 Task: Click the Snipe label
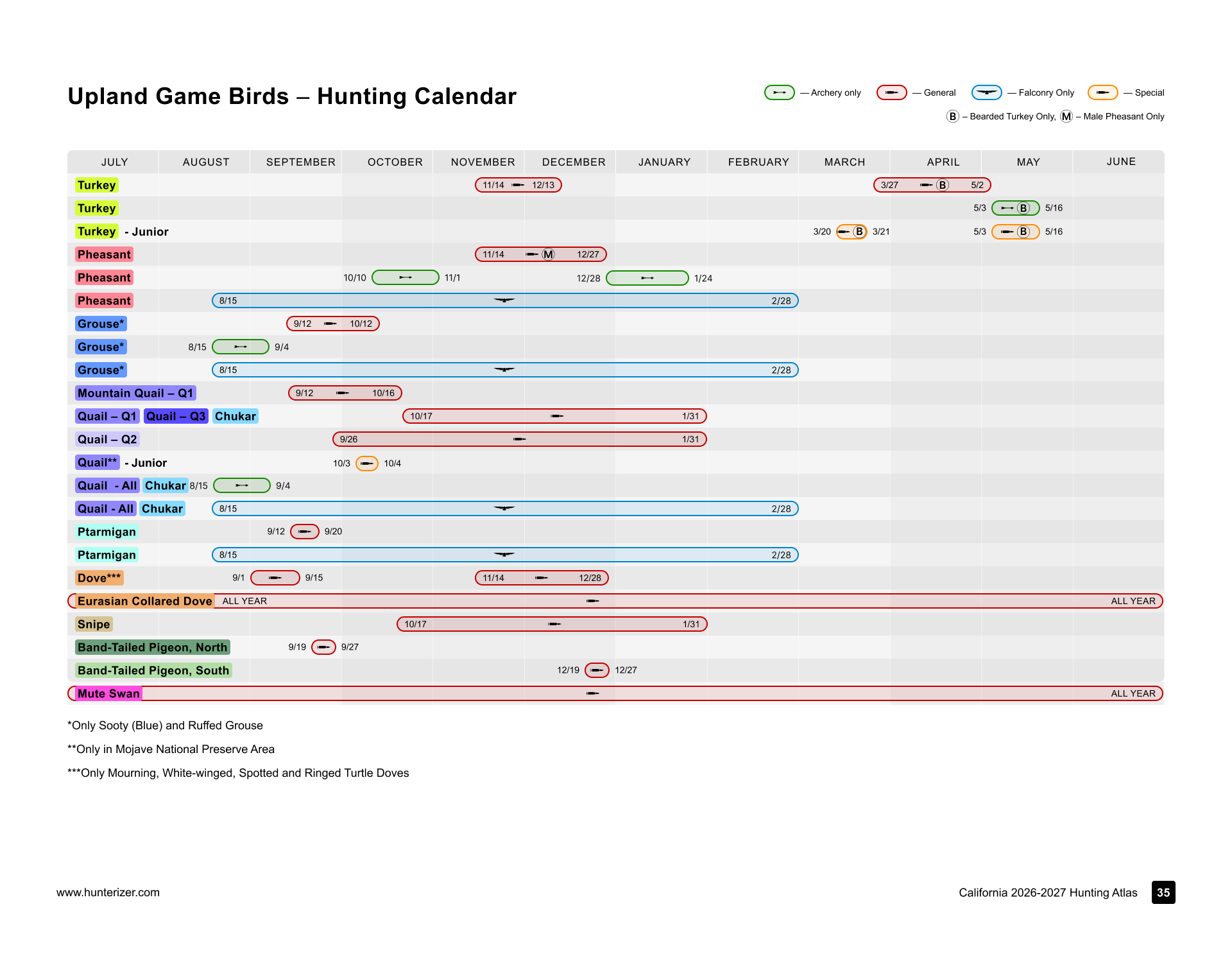pyautogui.click(x=94, y=624)
